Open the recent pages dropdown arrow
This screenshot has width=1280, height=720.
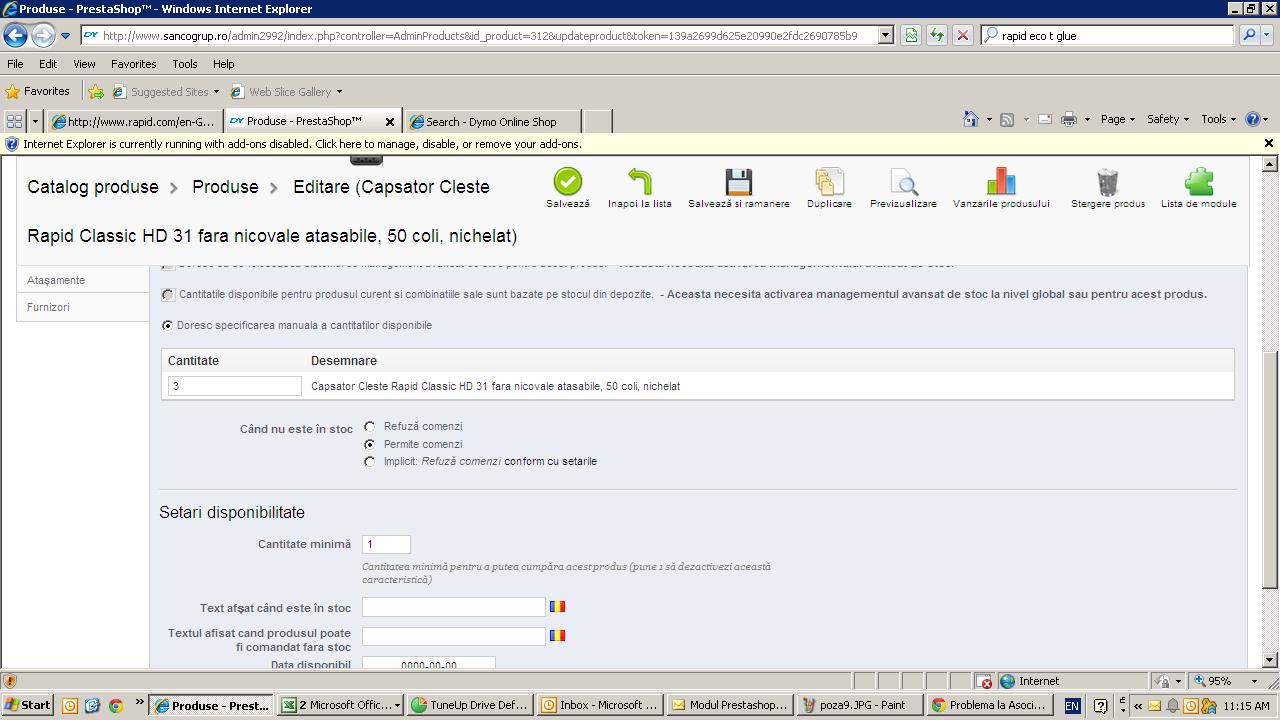coord(65,36)
